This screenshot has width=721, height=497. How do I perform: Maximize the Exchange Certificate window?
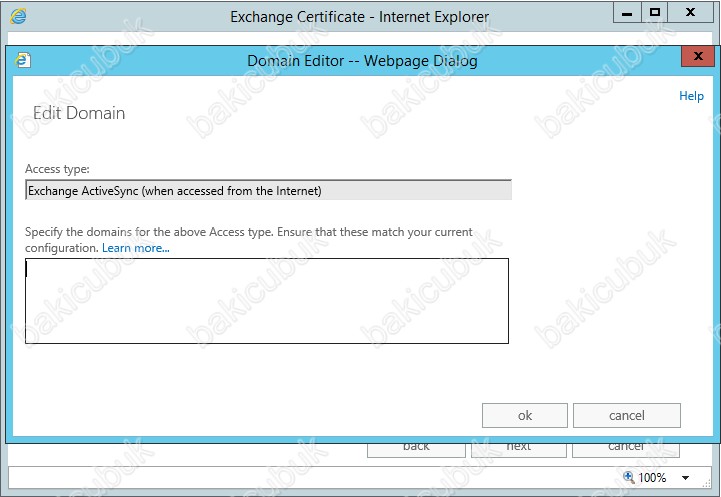pos(654,14)
